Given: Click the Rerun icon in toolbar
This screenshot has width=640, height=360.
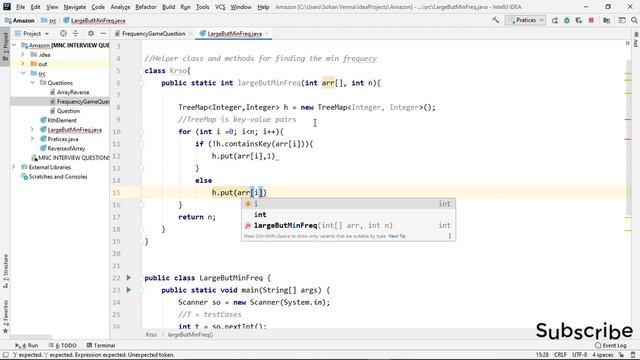Looking at the screenshot, I should (x=554, y=20).
